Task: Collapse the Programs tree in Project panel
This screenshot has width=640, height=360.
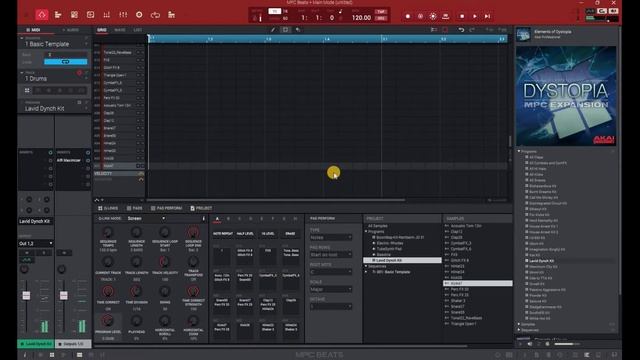Action: click(x=366, y=231)
